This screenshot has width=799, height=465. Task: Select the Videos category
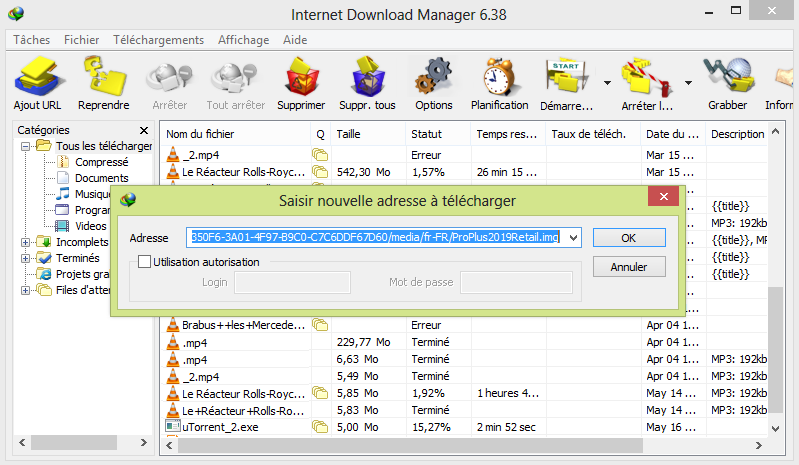point(91,226)
